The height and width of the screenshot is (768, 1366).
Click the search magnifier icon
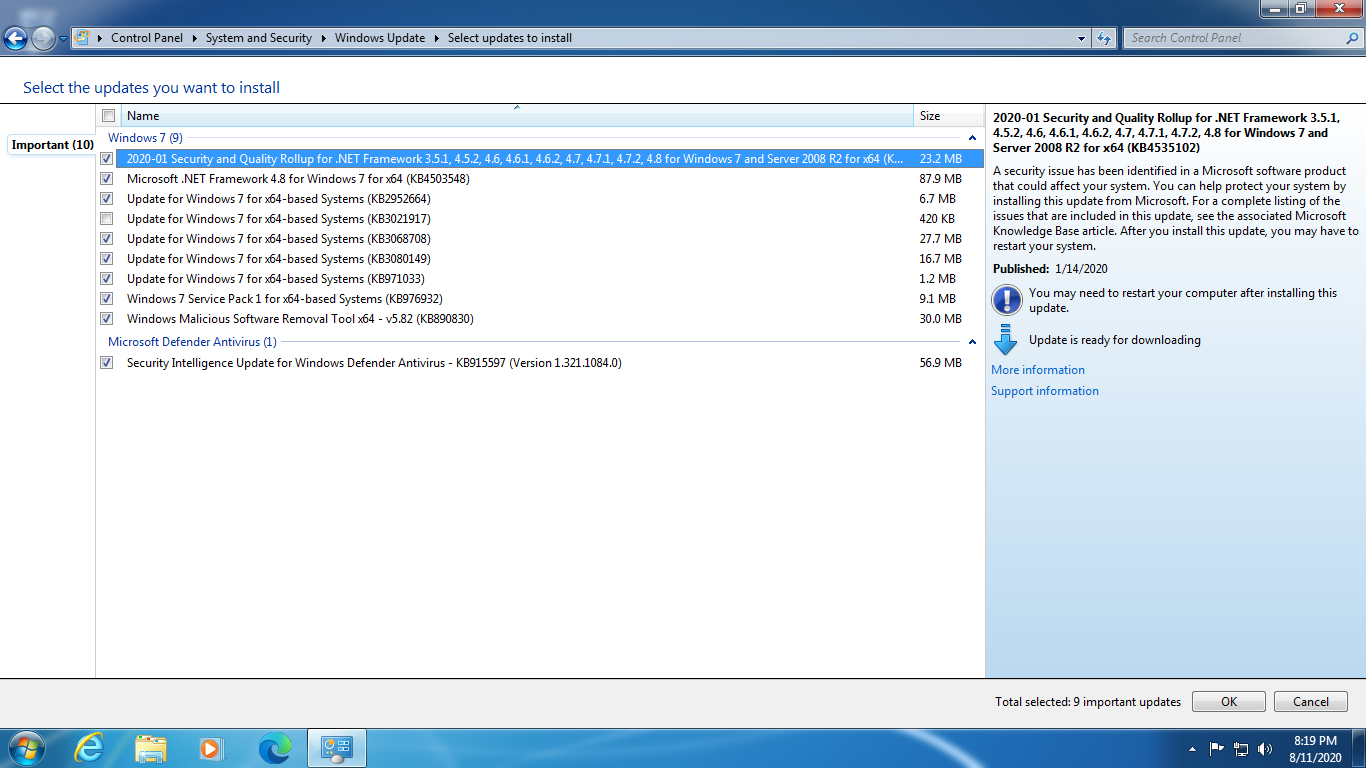point(1351,38)
